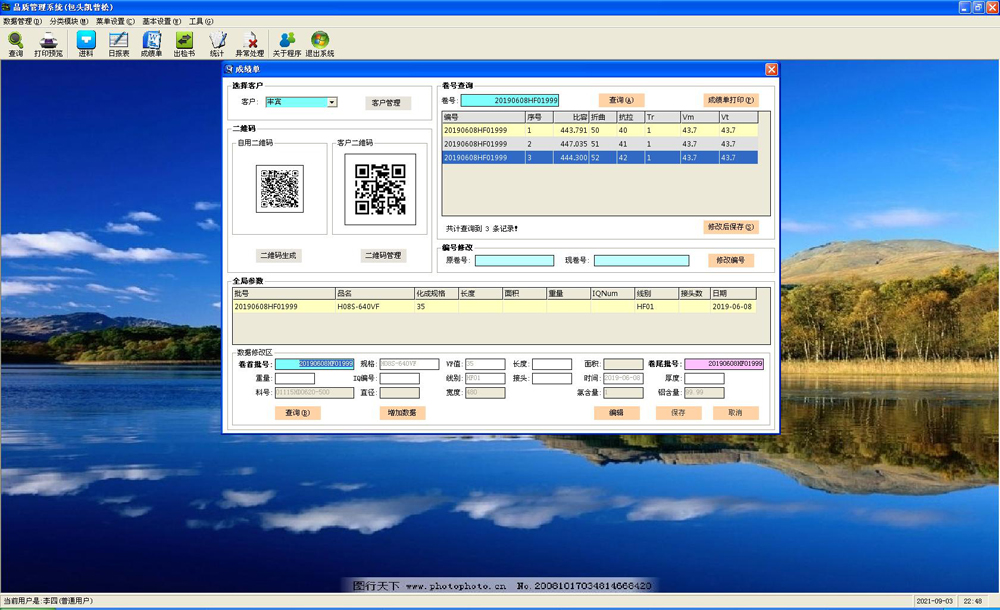Expand the 客户 dropdown list
This screenshot has width=1000, height=610.
coord(332,102)
